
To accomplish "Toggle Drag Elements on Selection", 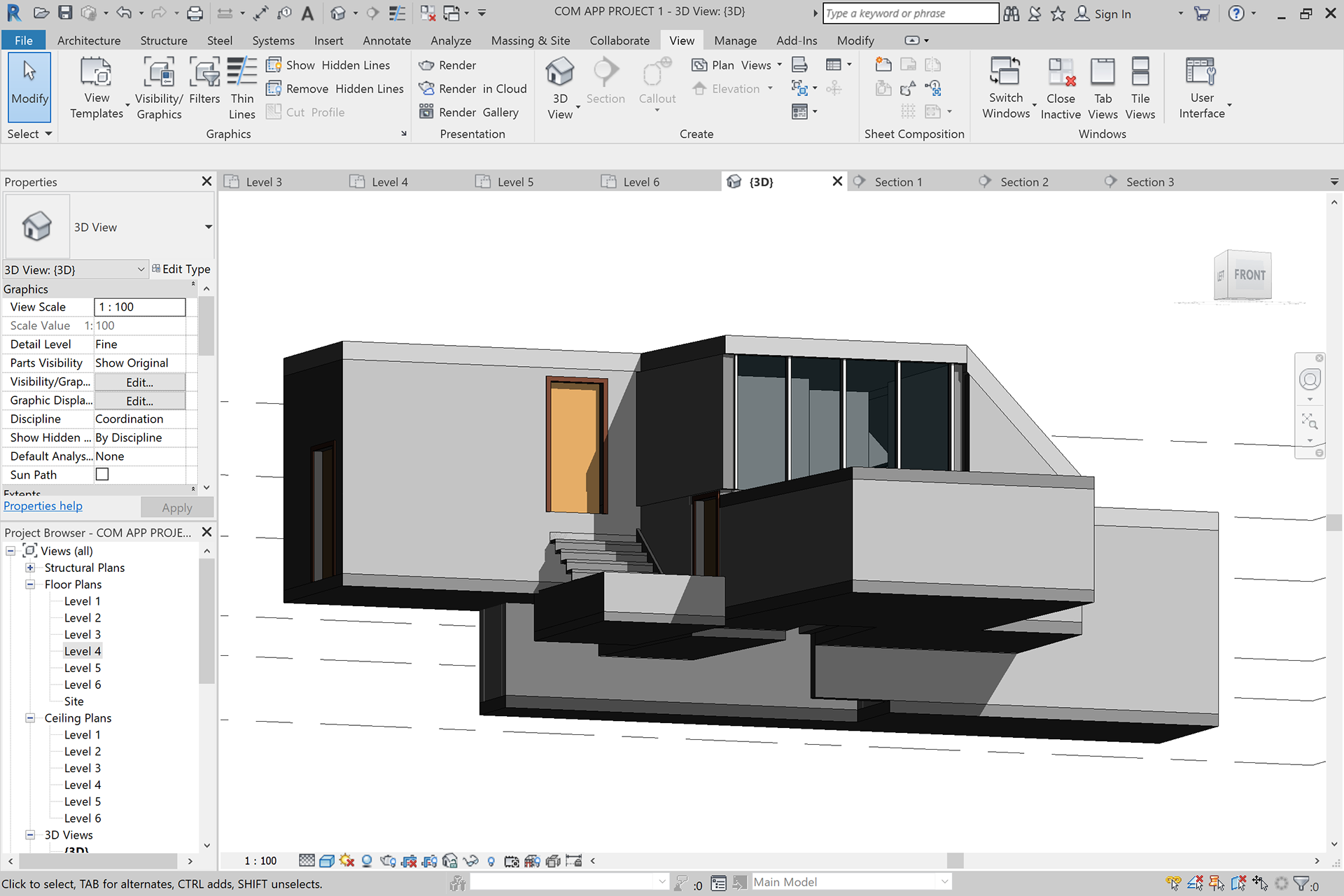I will 1260,883.
